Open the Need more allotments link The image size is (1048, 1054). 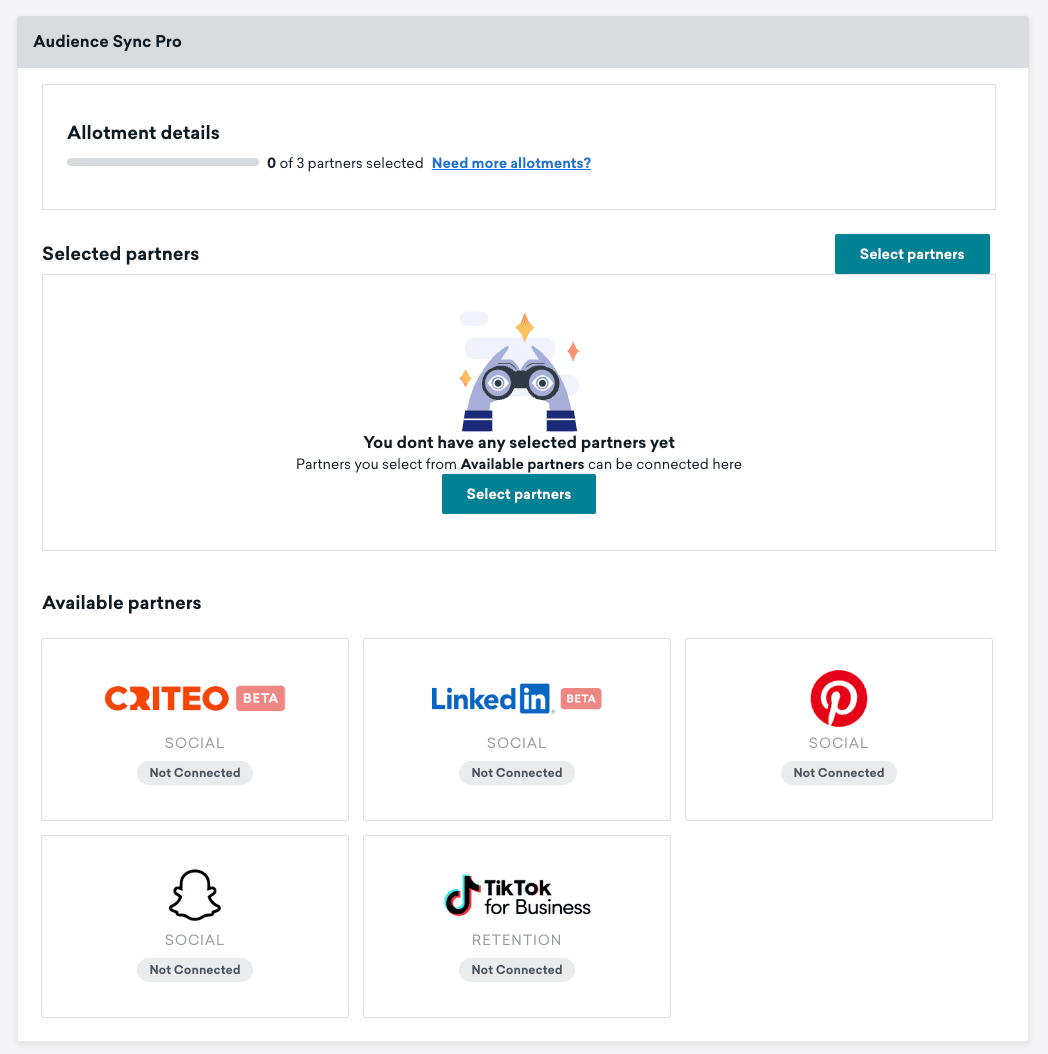pos(511,163)
